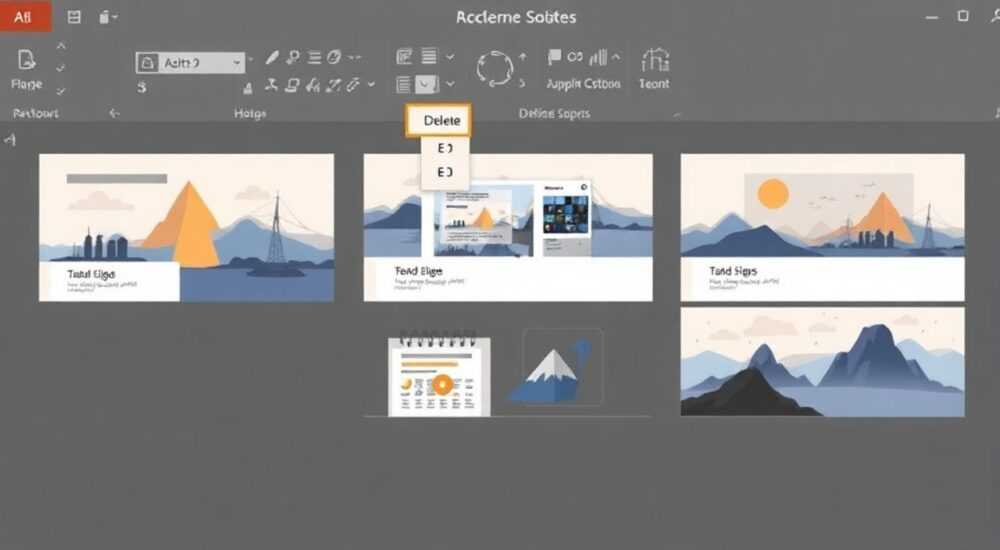Image resolution: width=1000 pixels, height=550 pixels.
Task: Click the Teont building icon
Action: click(x=655, y=59)
